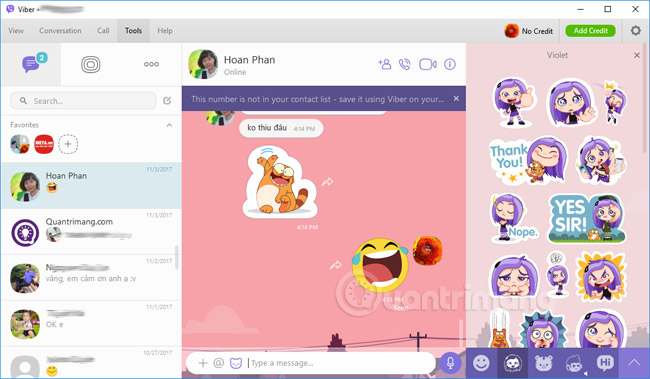Select the Violet waving sad sticker
This screenshot has height=379, width=650.
click(x=572, y=102)
